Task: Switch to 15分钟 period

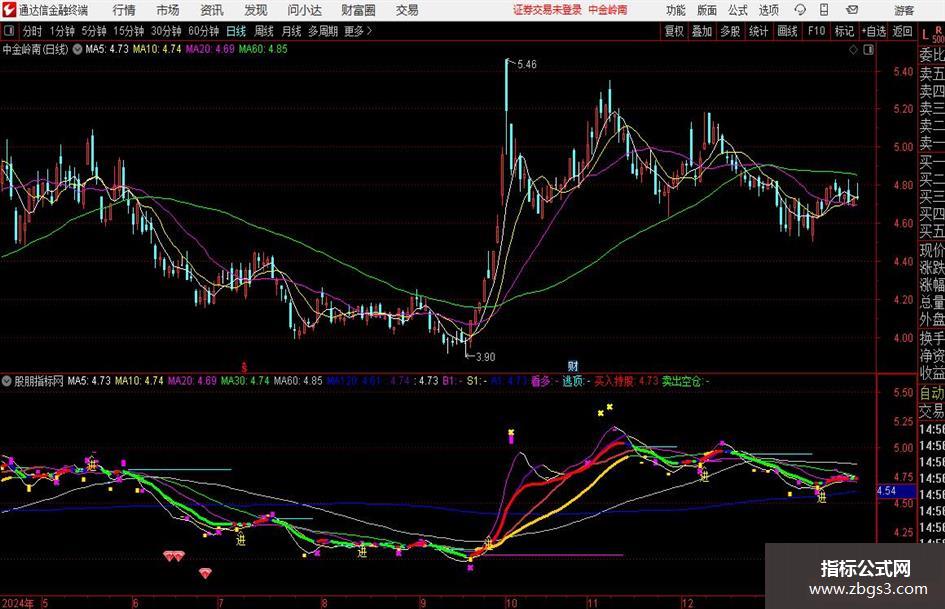Action: point(128,31)
